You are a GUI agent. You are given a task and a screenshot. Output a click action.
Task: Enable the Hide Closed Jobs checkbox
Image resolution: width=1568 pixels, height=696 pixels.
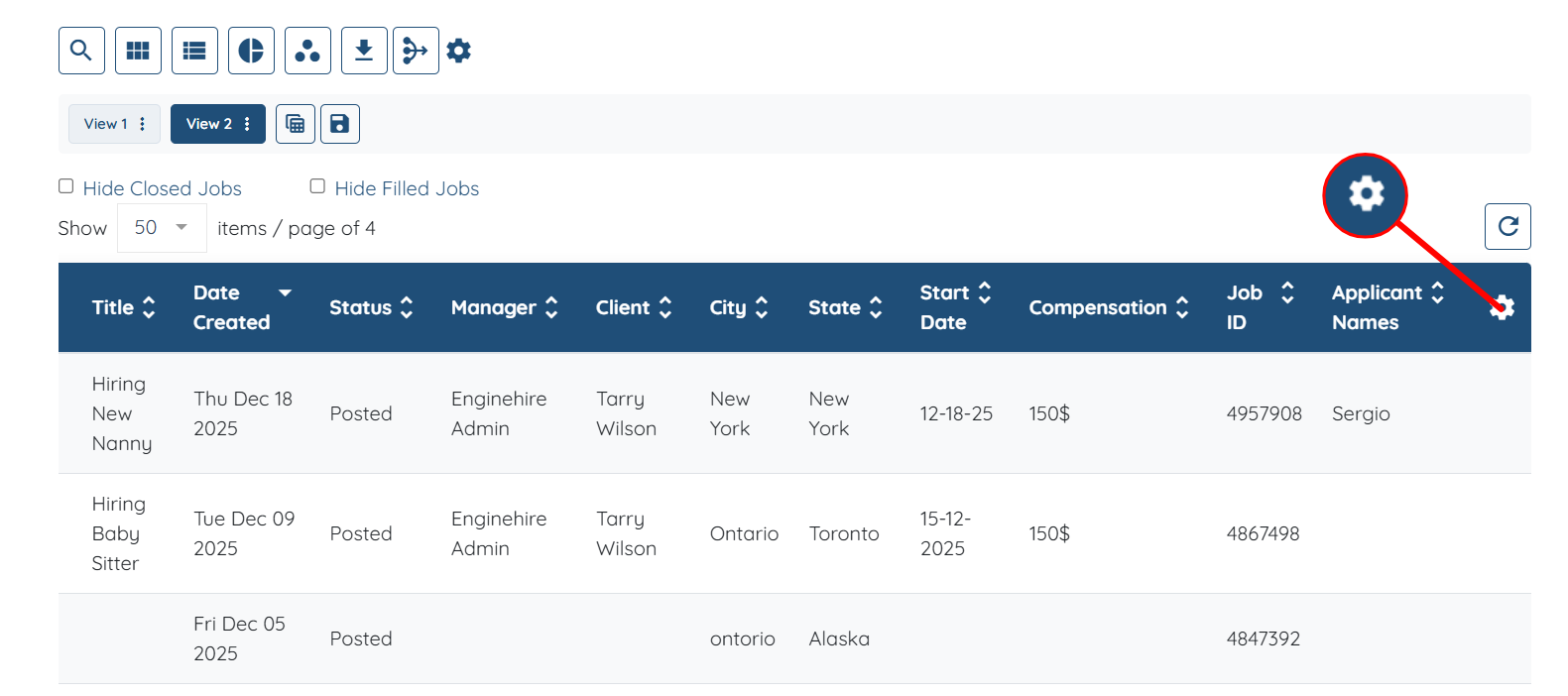pyautogui.click(x=66, y=186)
